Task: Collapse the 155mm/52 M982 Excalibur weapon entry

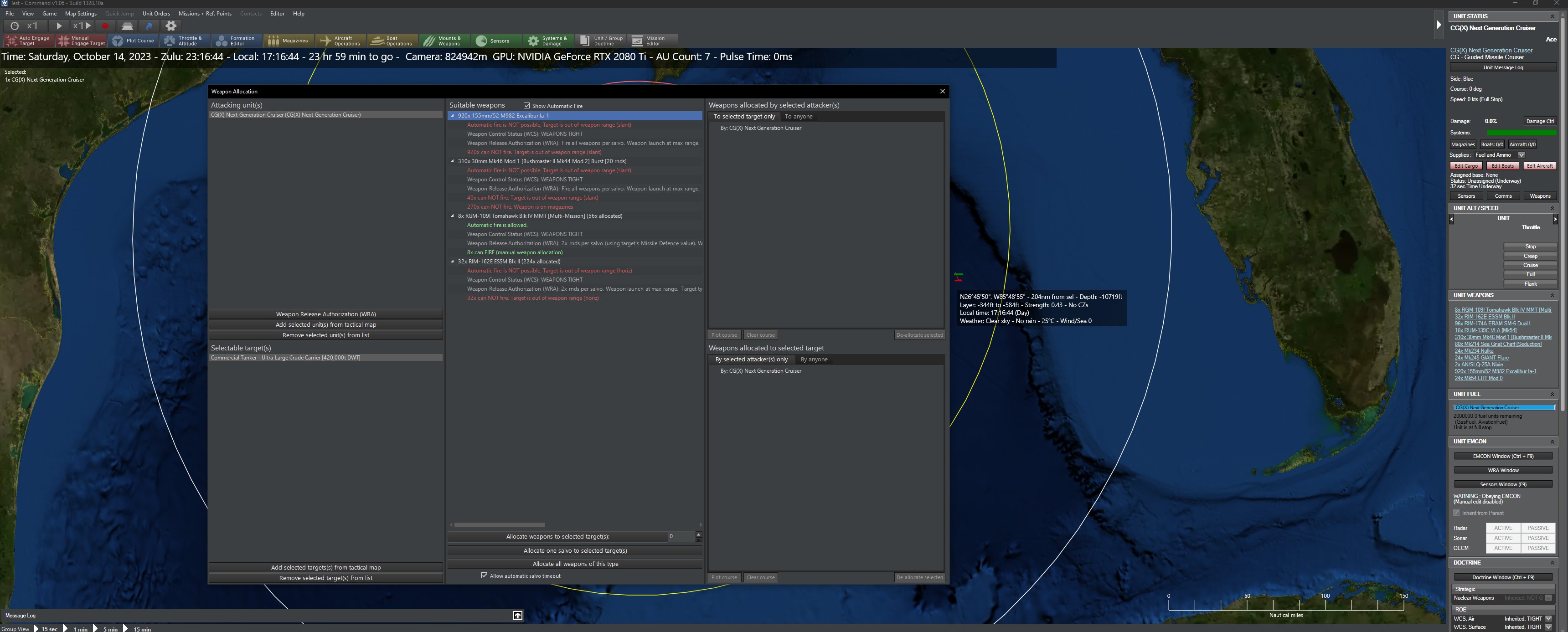Action: pyautogui.click(x=452, y=116)
